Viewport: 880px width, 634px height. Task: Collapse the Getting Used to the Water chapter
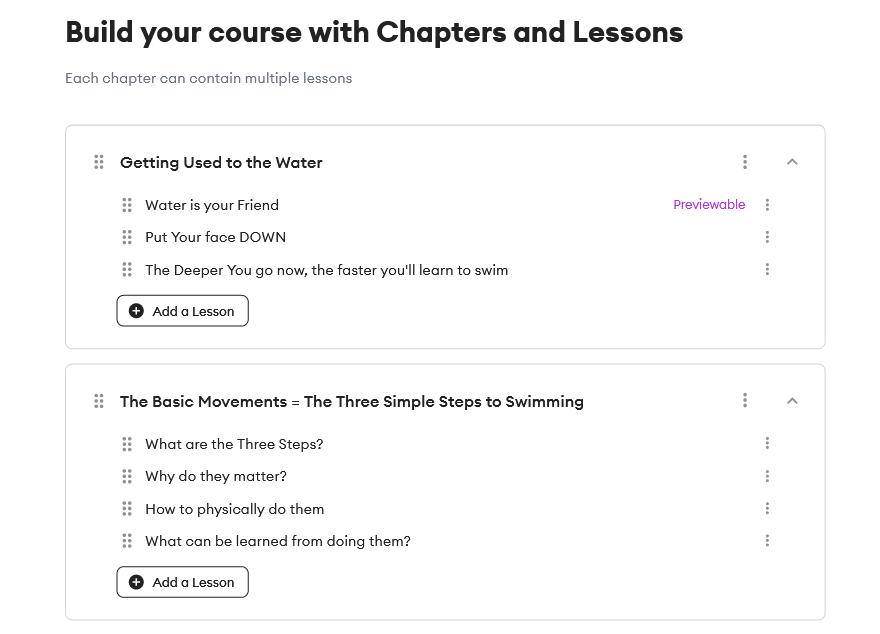click(792, 162)
